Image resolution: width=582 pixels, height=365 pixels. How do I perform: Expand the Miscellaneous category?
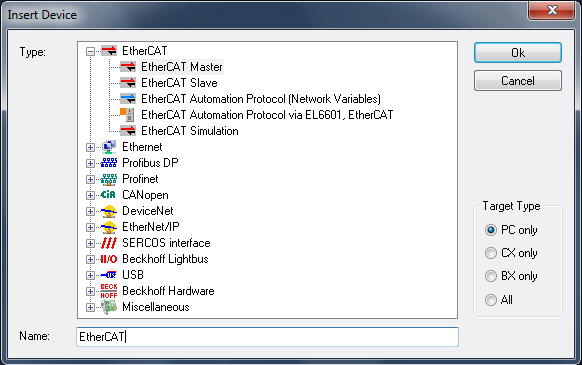90,307
